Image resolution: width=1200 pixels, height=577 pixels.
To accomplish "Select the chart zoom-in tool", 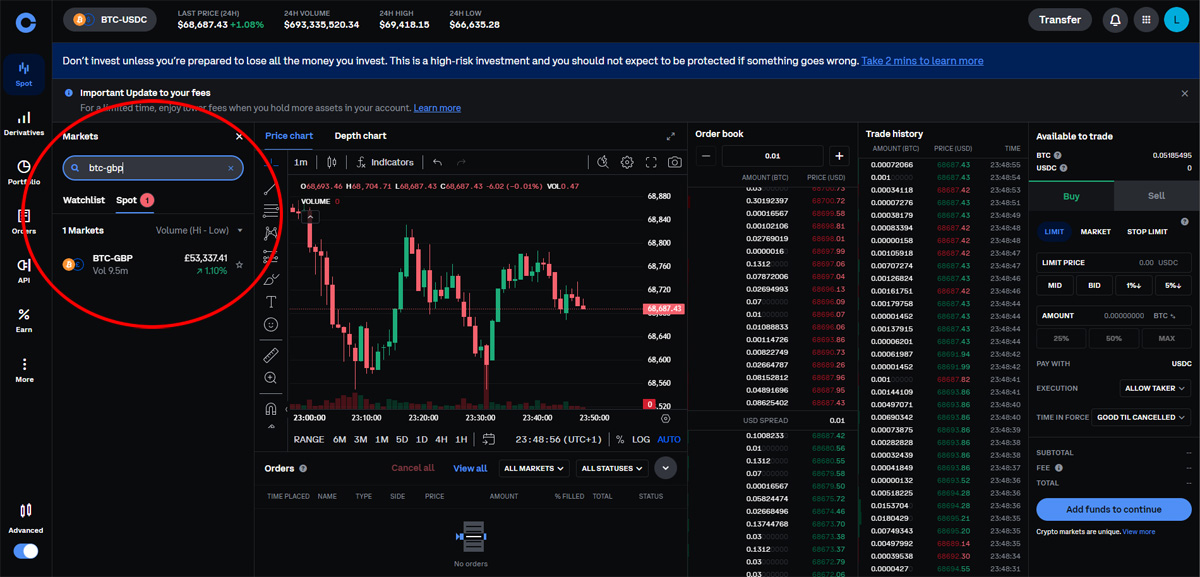I will point(271,378).
